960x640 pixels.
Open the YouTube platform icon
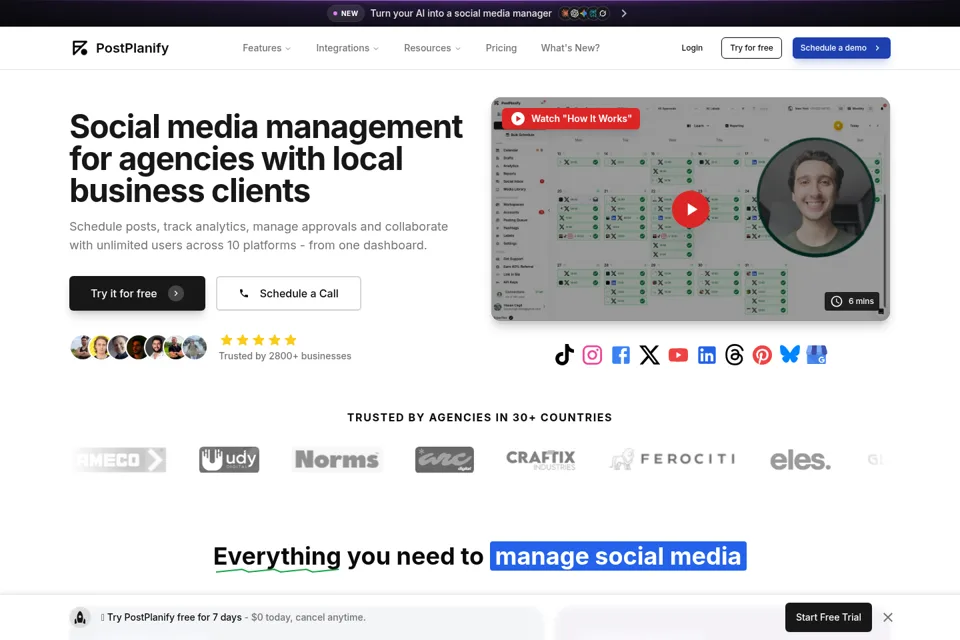point(678,355)
